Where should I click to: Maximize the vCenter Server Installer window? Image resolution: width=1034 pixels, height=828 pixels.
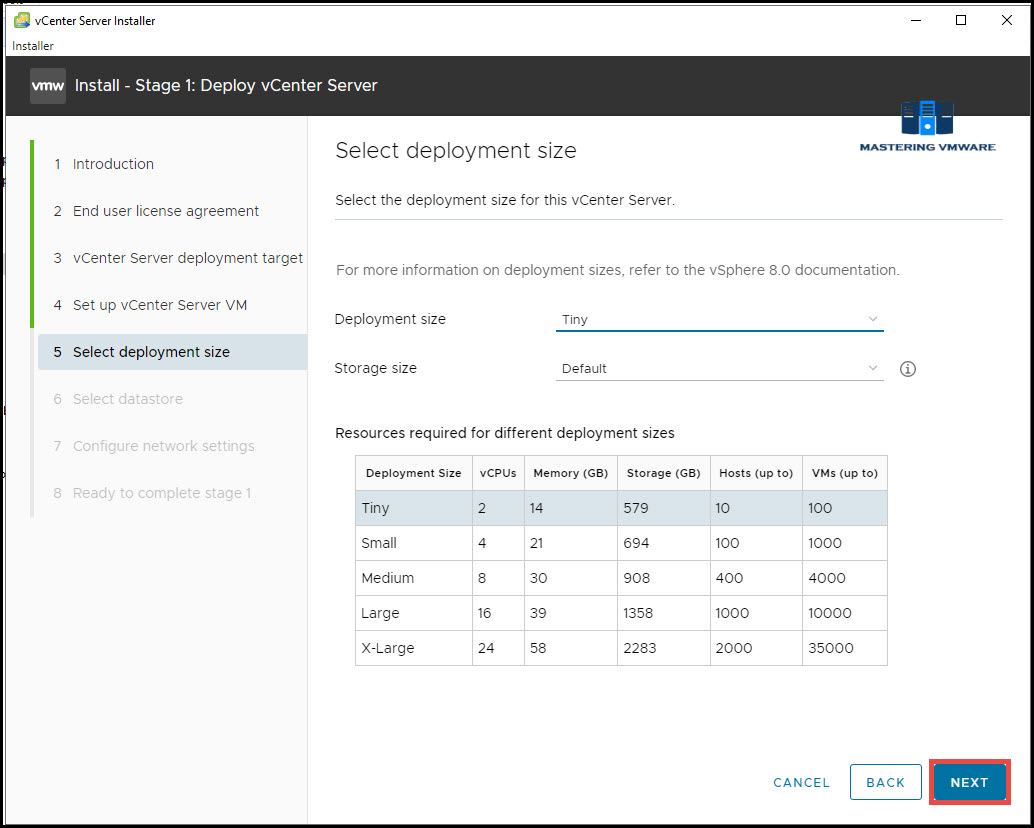(x=961, y=20)
